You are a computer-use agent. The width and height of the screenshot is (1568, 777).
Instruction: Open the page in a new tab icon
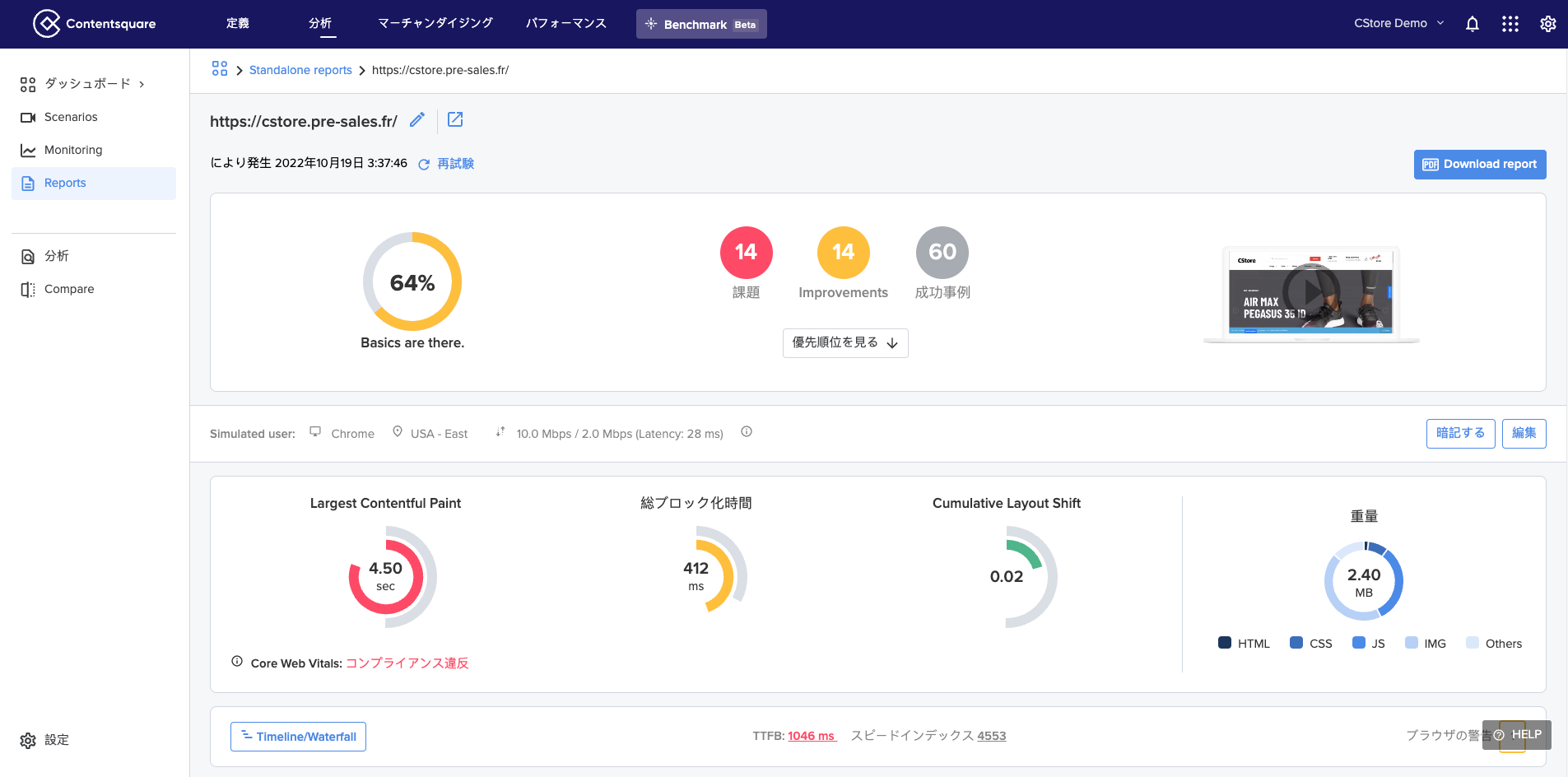tap(454, 119)
